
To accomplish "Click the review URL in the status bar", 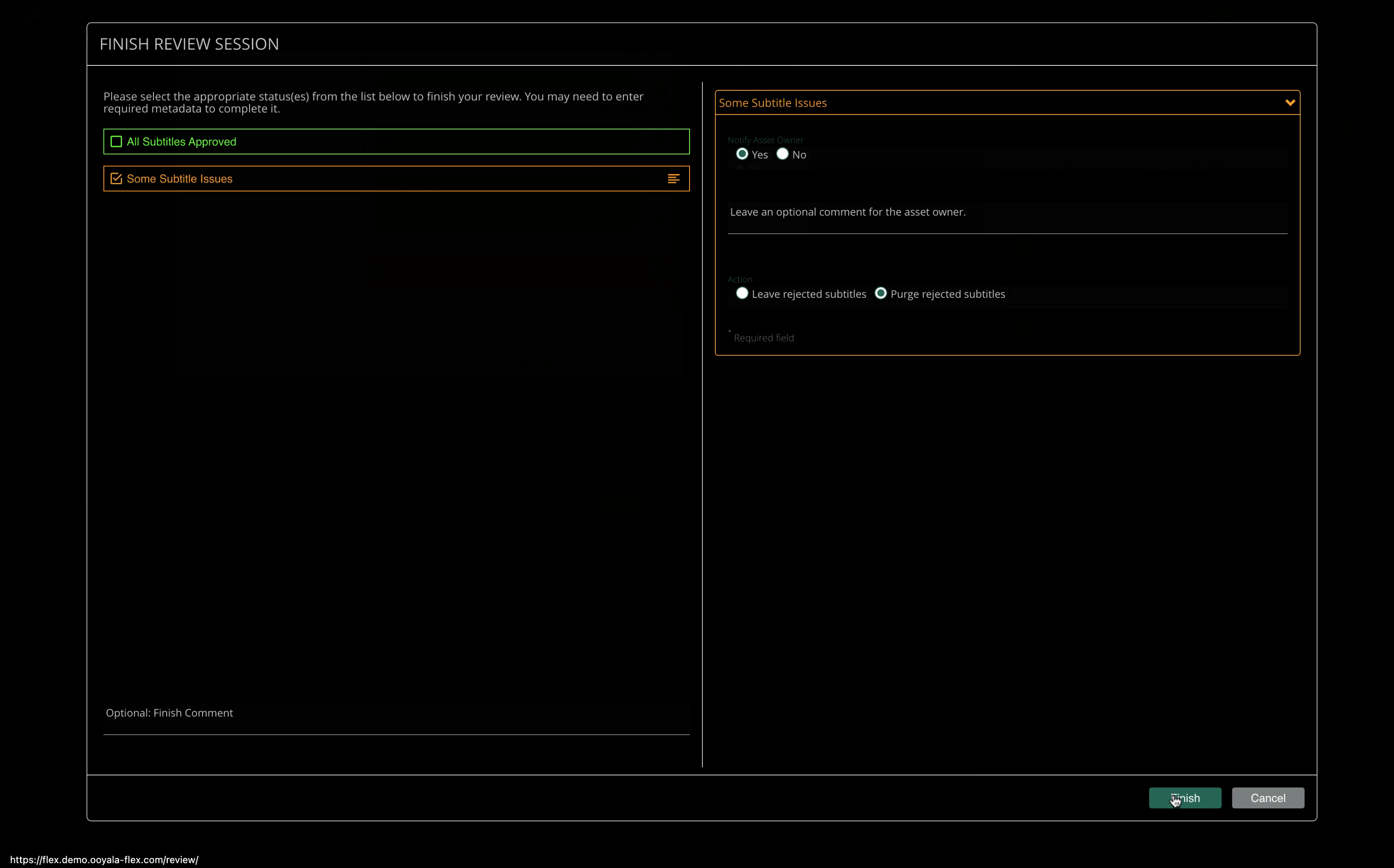I will [104, 859].
